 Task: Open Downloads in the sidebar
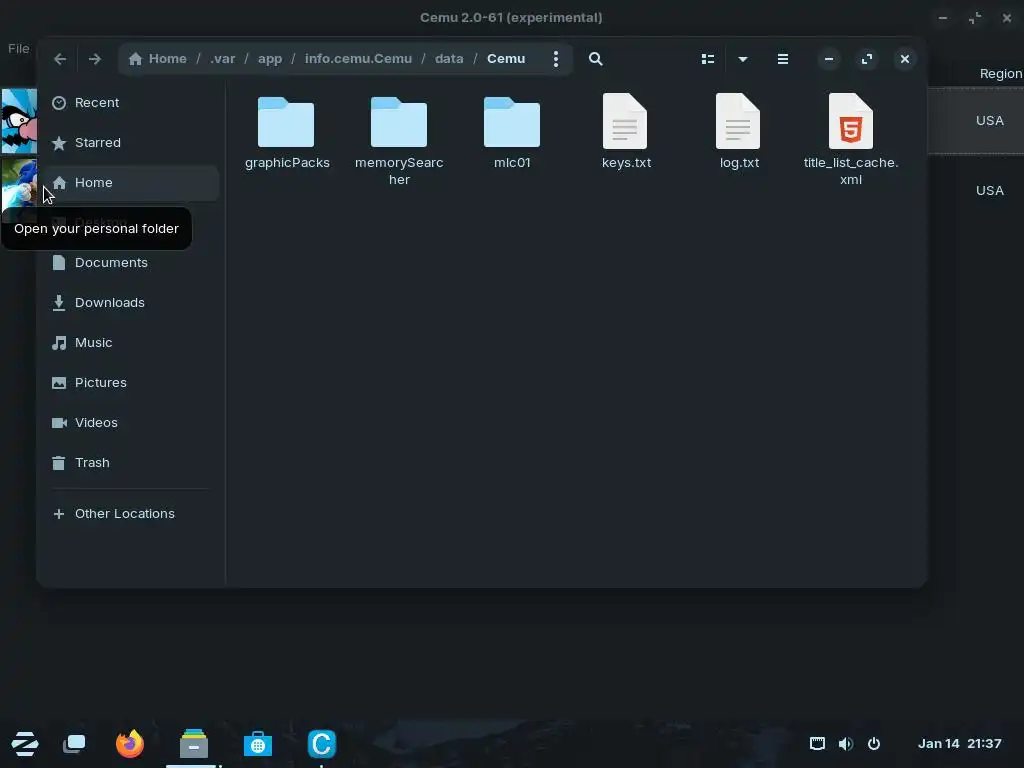click(131, 302)
